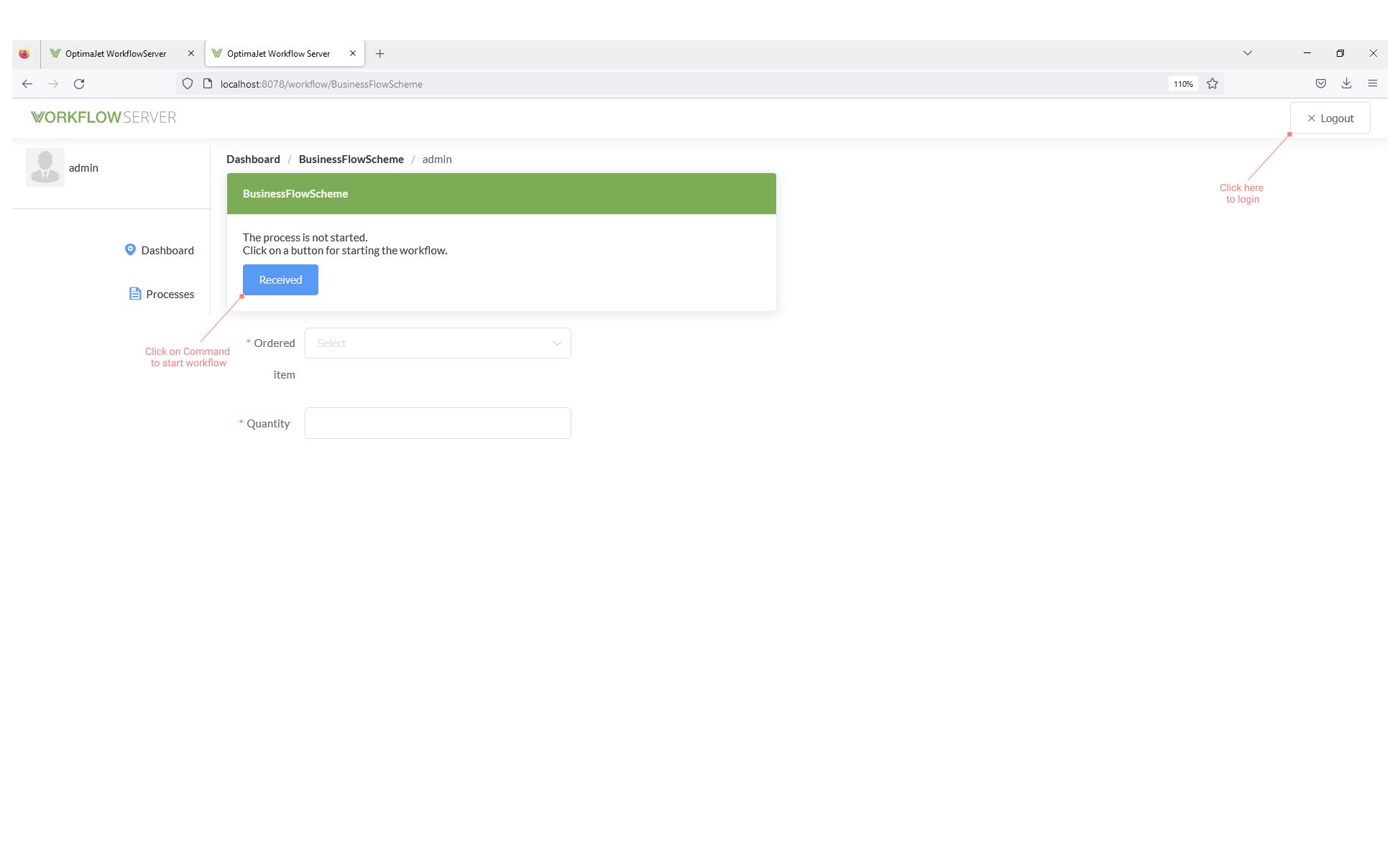Click the Processes document icon
This screenshot has height=852, width=1400.
click(x=135, y=294)
